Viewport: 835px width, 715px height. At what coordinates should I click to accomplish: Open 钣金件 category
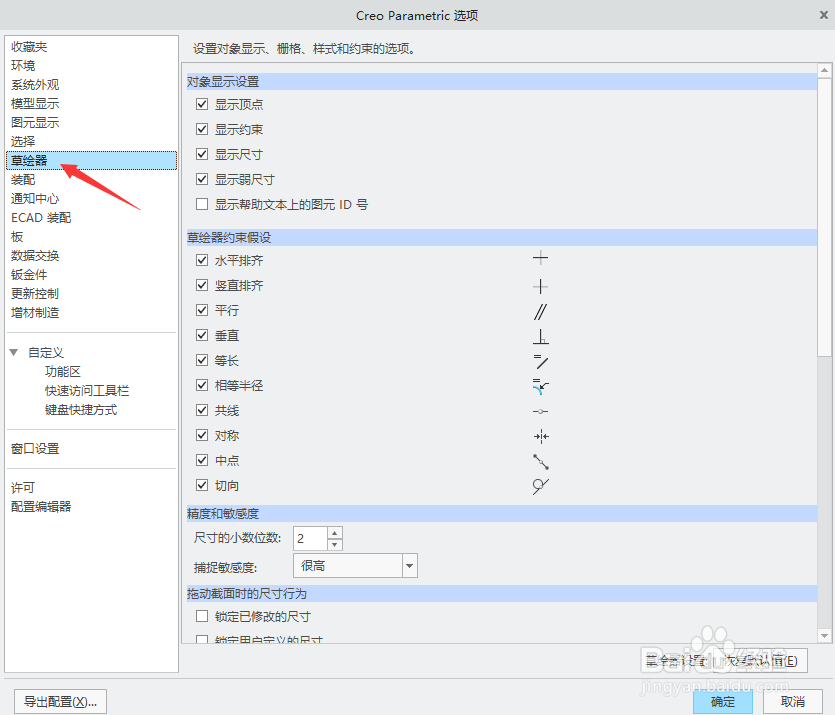coord(29,275)
